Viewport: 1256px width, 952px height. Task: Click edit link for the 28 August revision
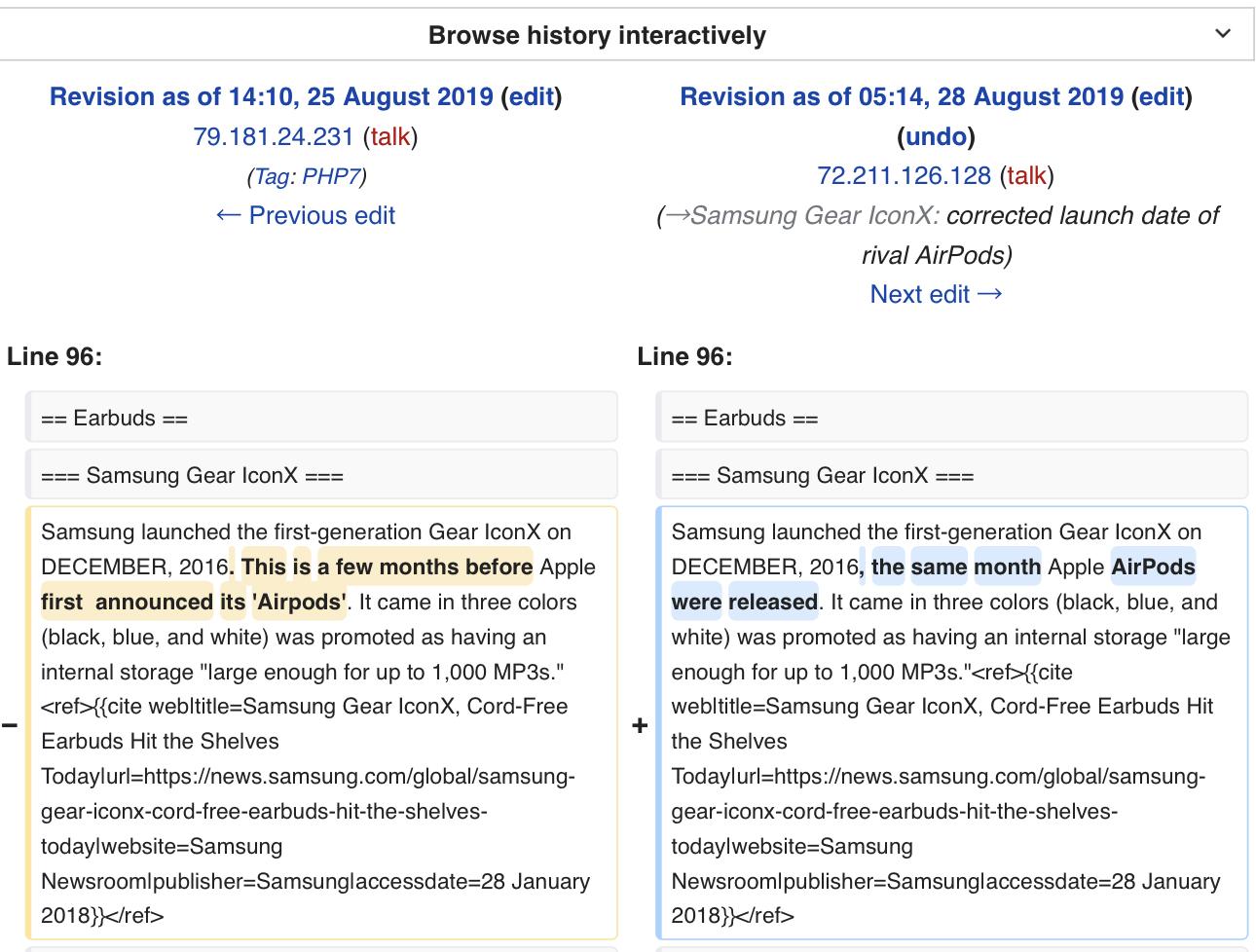(x=1161, y=97)
